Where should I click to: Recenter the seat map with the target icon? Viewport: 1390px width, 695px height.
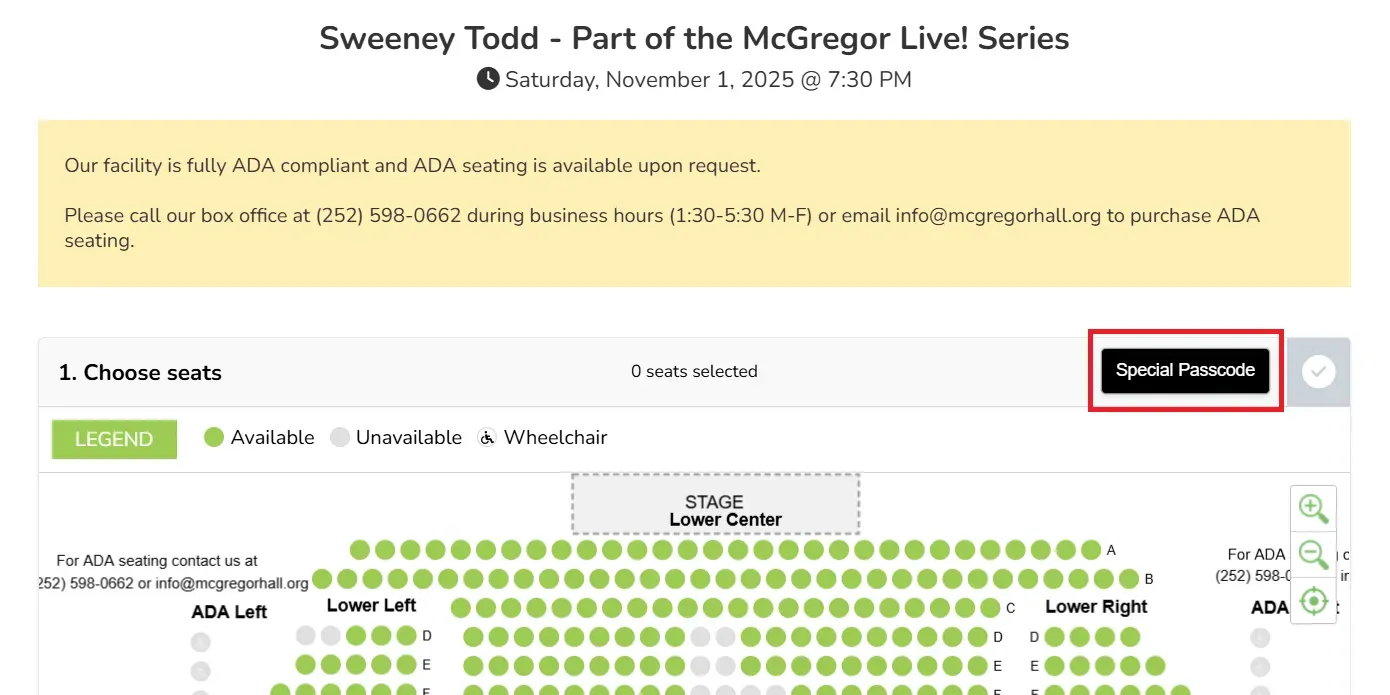click(x=1313, y=601)
